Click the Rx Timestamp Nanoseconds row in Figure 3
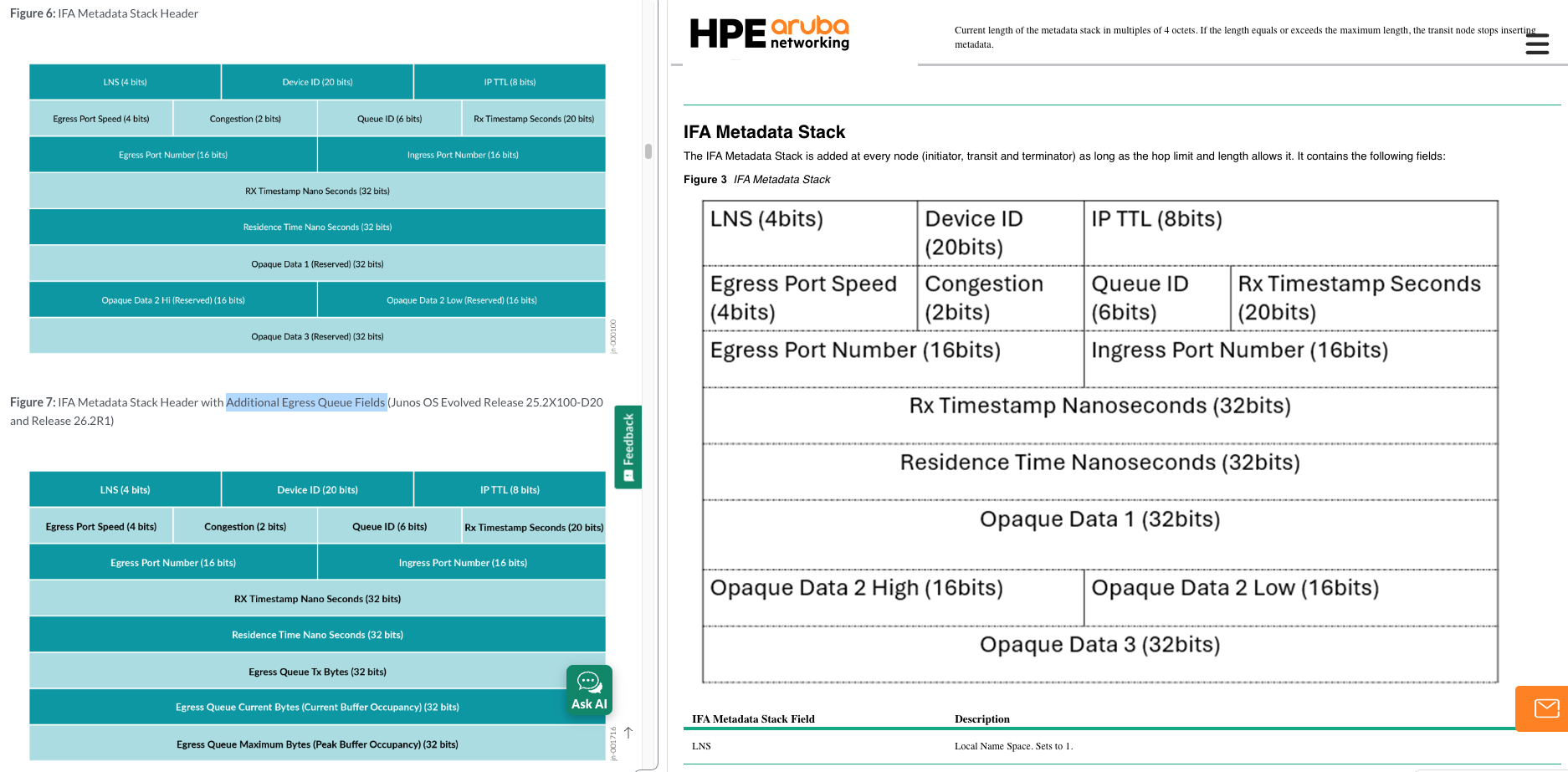The image size is (1568, 772). pyautogui.click(x=1099, y=416)
